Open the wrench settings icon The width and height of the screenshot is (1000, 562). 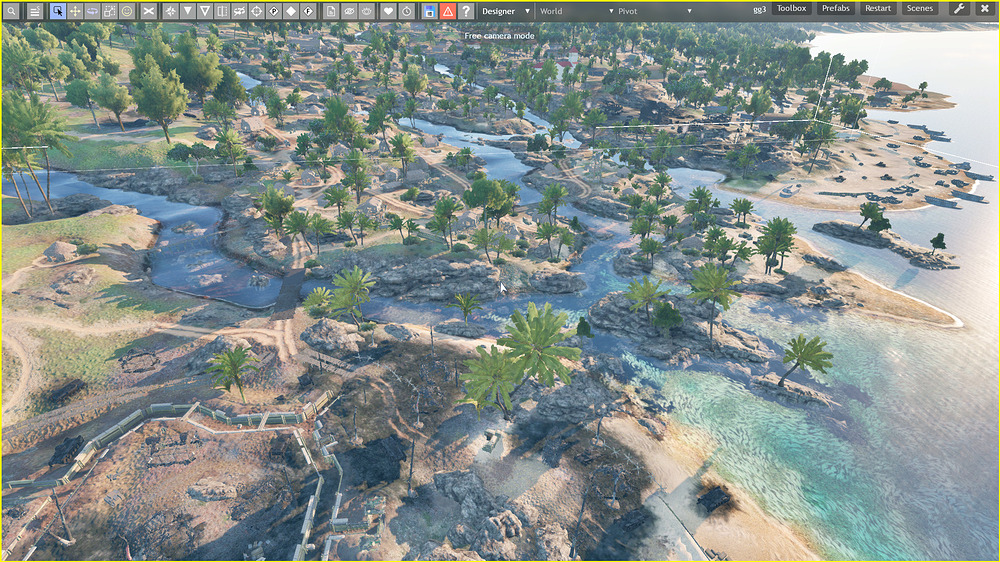coord(958,9)
